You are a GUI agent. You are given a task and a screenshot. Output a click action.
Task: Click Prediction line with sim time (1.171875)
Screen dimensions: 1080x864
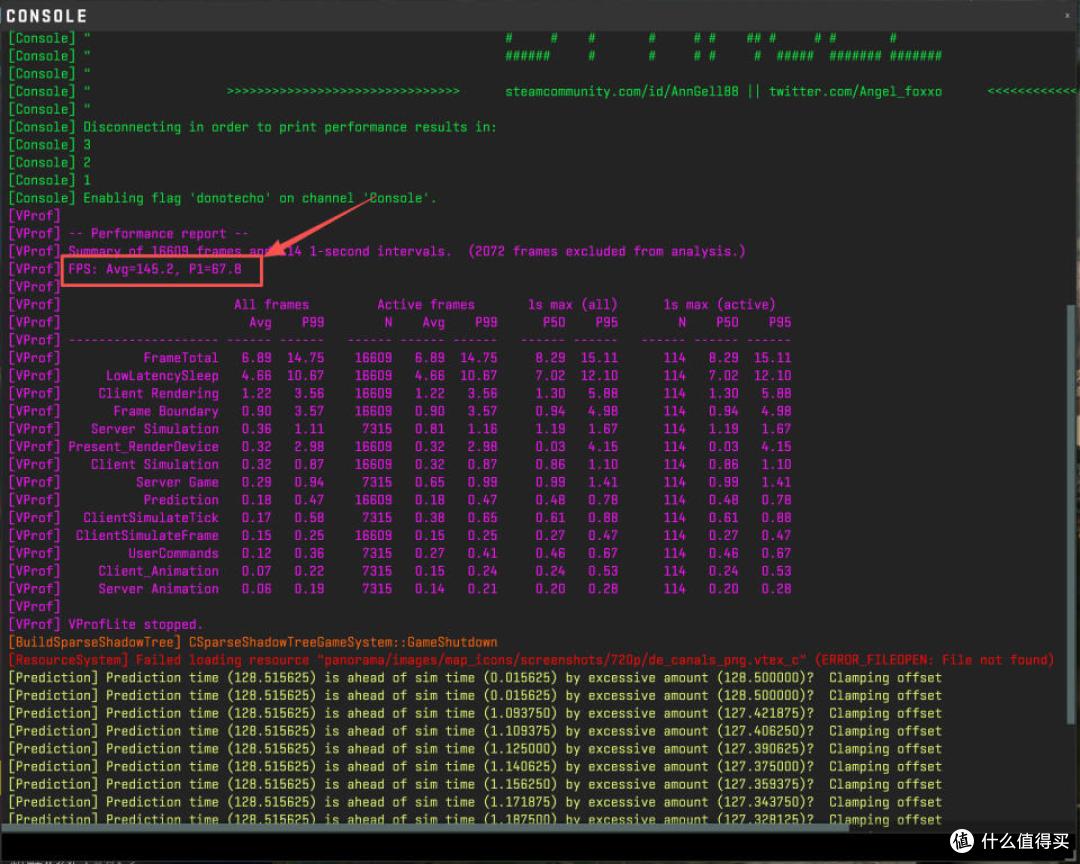click(x=475, y=802)
